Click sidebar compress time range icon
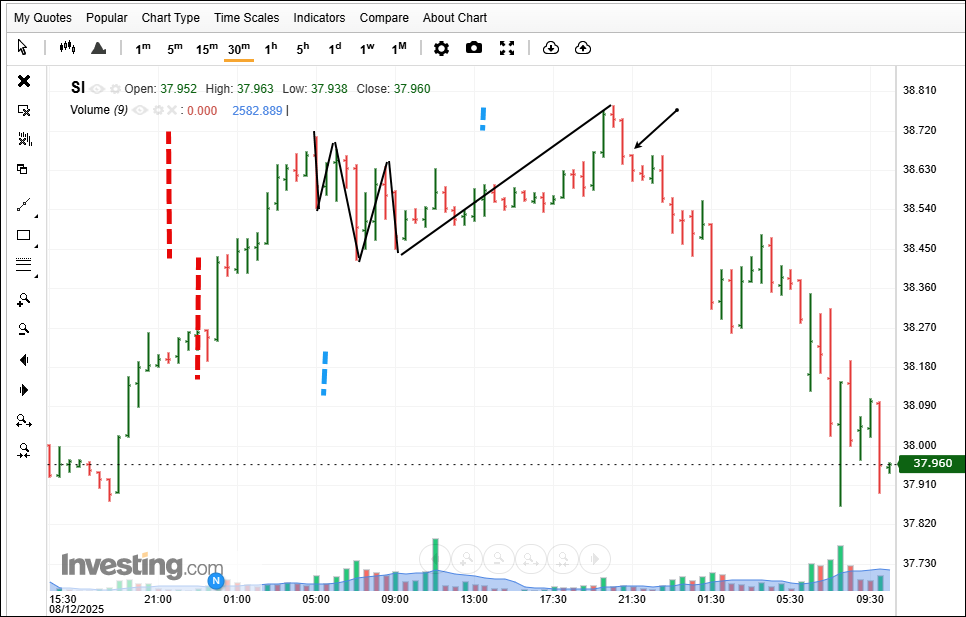 pyautogui.click(x=24, y=451)
